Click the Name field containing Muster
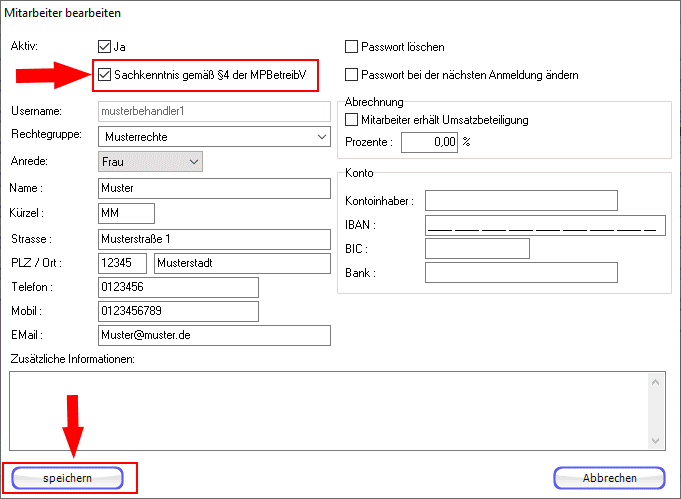Image resolution: width=681 pixels, height=499 pixels. [213, 188]
